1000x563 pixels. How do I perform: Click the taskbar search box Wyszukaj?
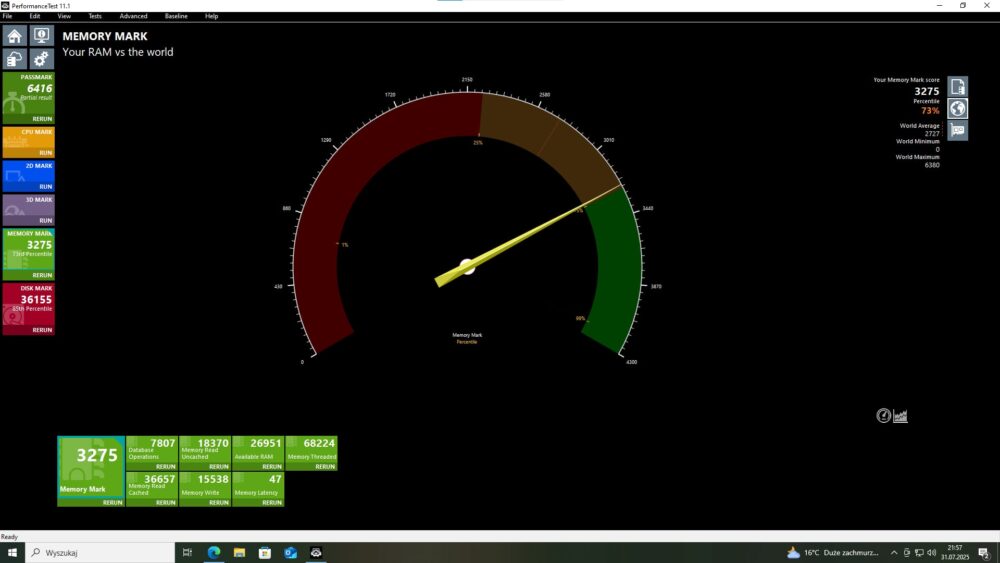point(100,552)
